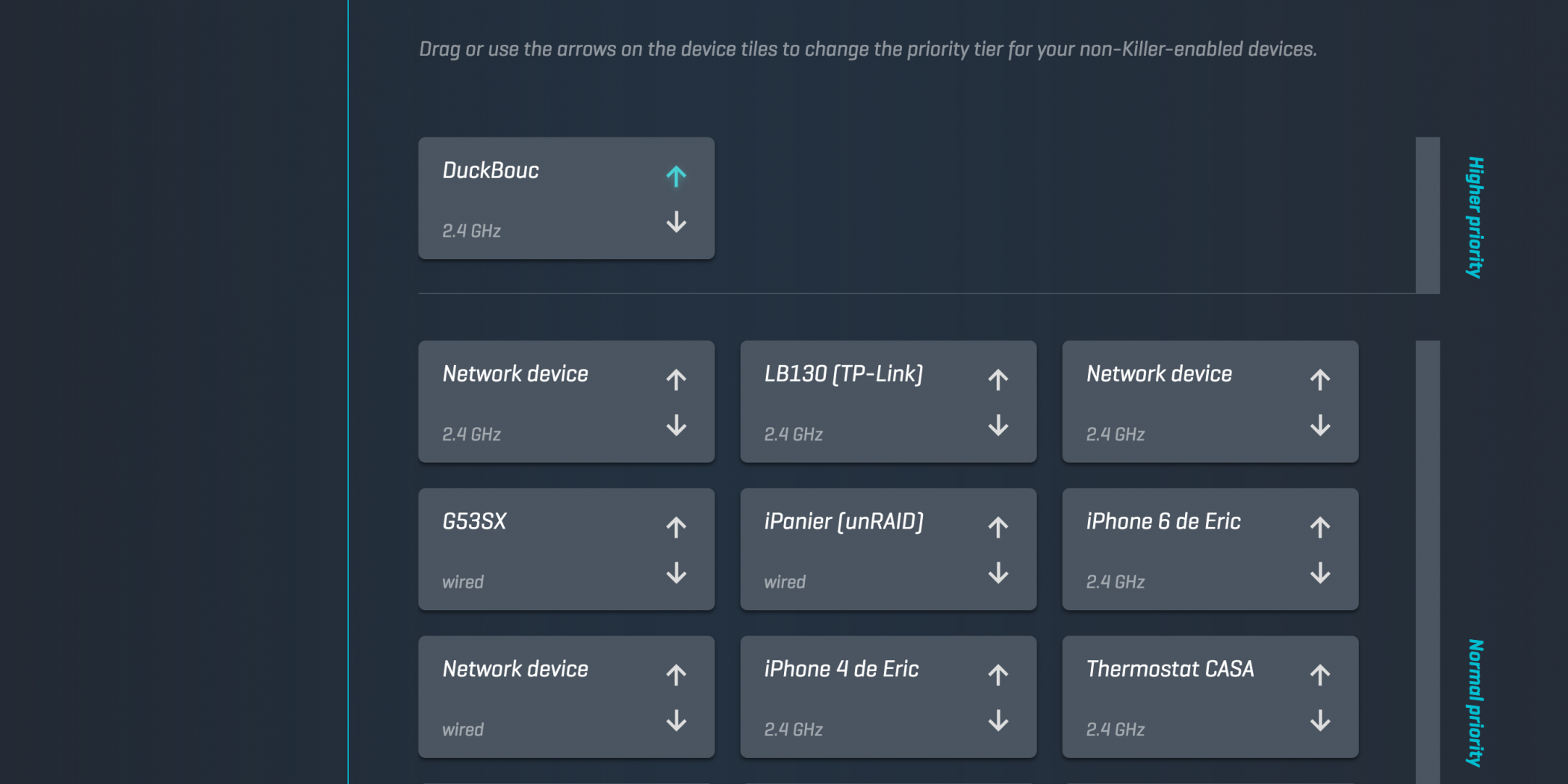
Task: Click the up arrow on DuckBouc tile
Action: click(x=676, y=176)
